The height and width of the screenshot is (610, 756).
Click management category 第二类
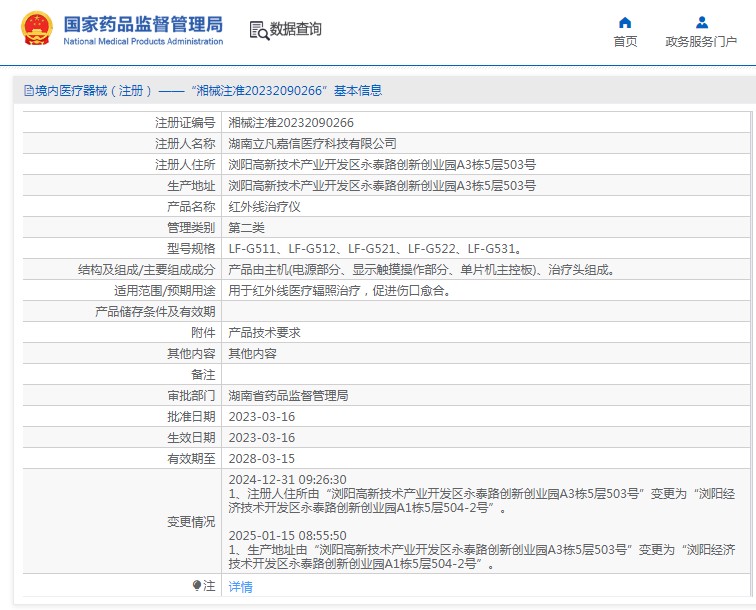pyautogui.click(x=246, y=228)
